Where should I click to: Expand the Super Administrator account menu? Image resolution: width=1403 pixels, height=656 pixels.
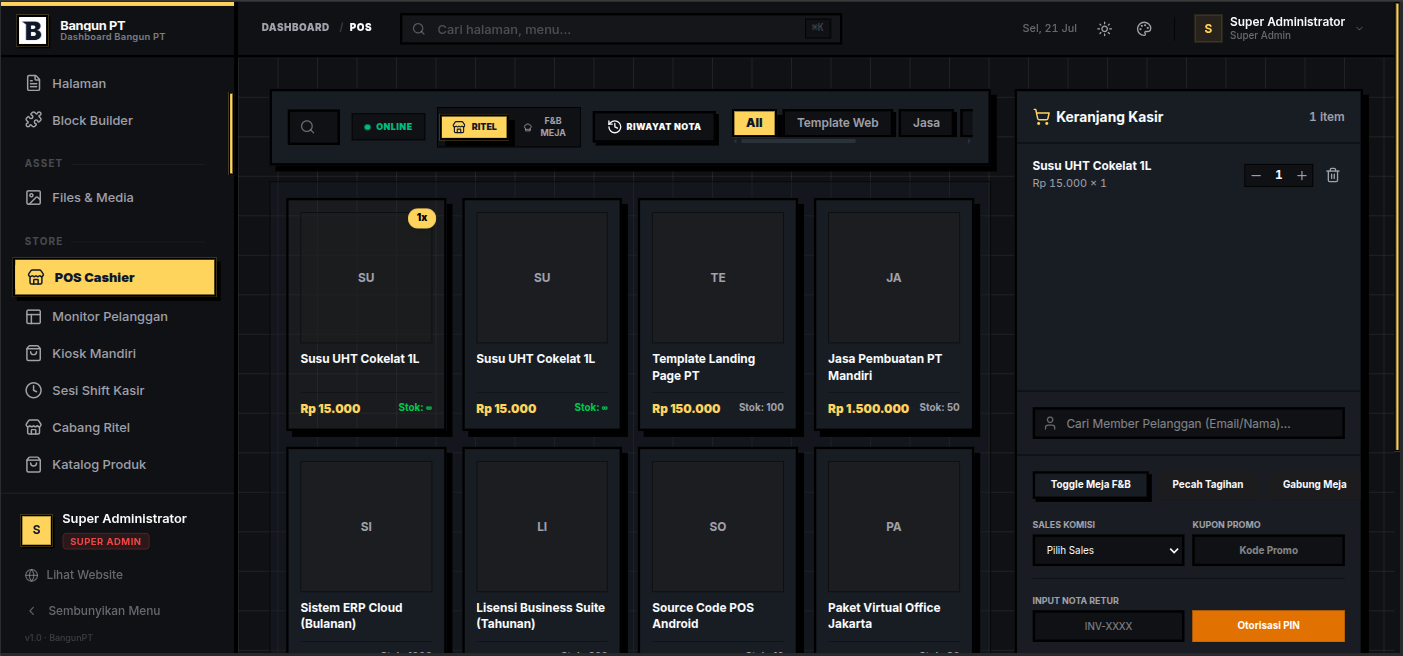click(1279, 29)
